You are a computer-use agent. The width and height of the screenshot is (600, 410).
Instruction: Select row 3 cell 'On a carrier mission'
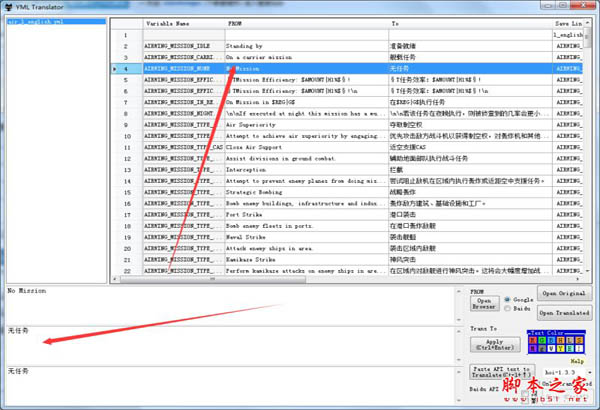click(x=307, y=57)
